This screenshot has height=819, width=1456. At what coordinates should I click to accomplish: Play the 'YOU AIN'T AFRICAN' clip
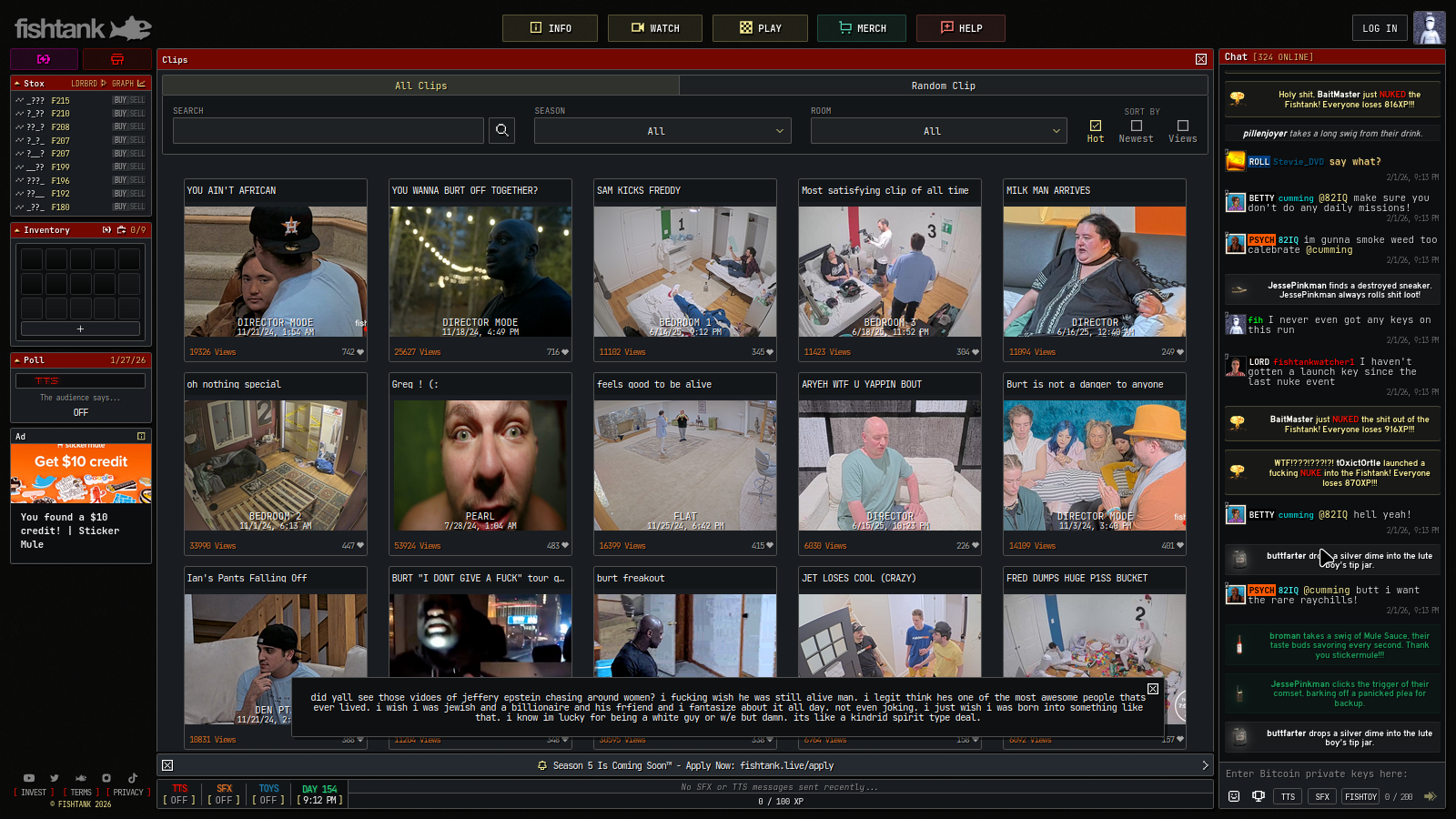pos(276,269)
